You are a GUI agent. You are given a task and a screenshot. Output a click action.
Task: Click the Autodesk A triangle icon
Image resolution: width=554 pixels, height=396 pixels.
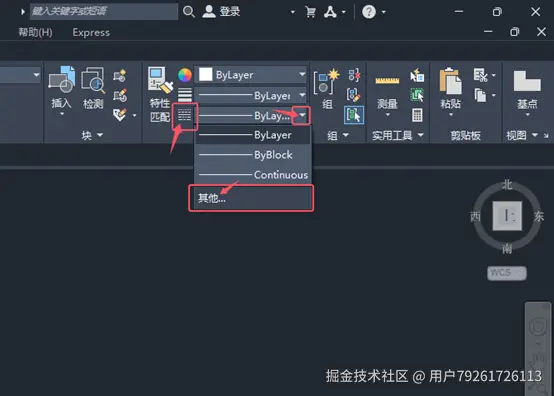pos(330,12)
